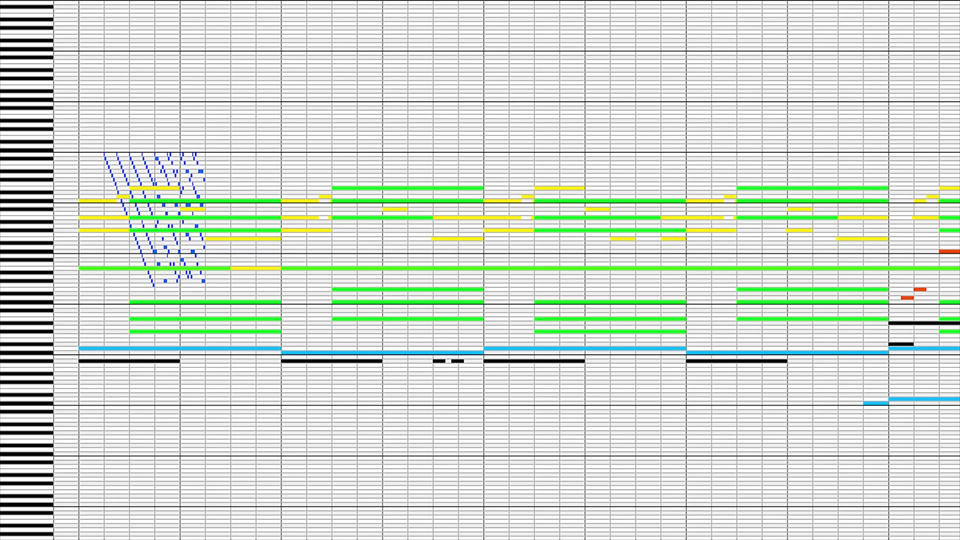Select the lowest of the three red notes
Screen dimensions: 960x540
pos(907,298)
